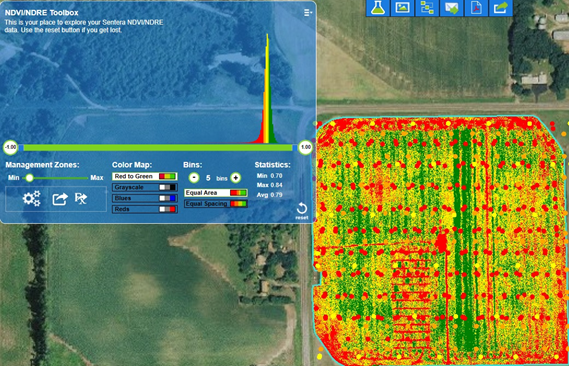Choose the Reds color map option
Viewport: 569px width, 366px height.
(x=144, y=209)
